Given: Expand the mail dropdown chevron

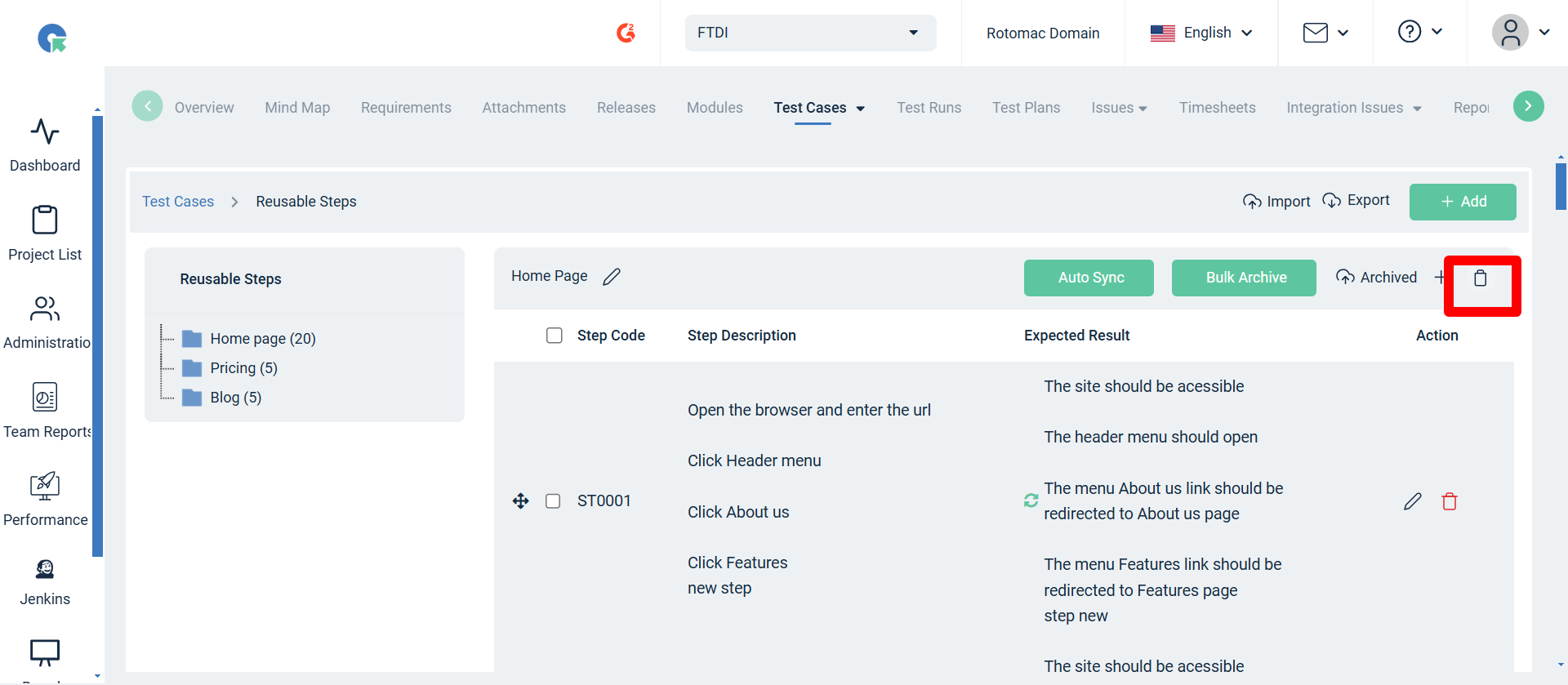Looking at the screenshot, I should tap(1343, 33).
